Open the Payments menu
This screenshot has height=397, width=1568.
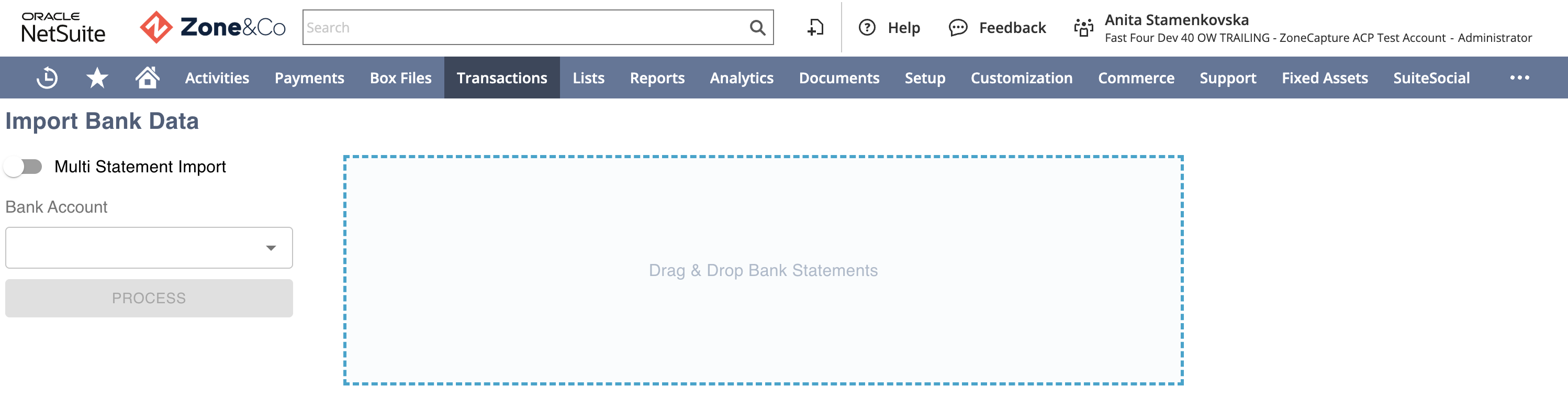309,78
